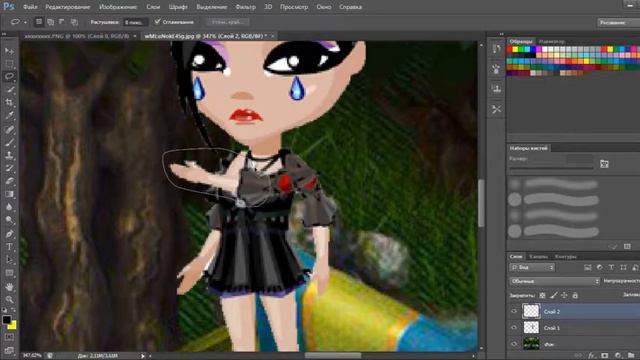This screenshot has height=360, width=640.
Task: Click the Уточн. край button
Action: 228,22
